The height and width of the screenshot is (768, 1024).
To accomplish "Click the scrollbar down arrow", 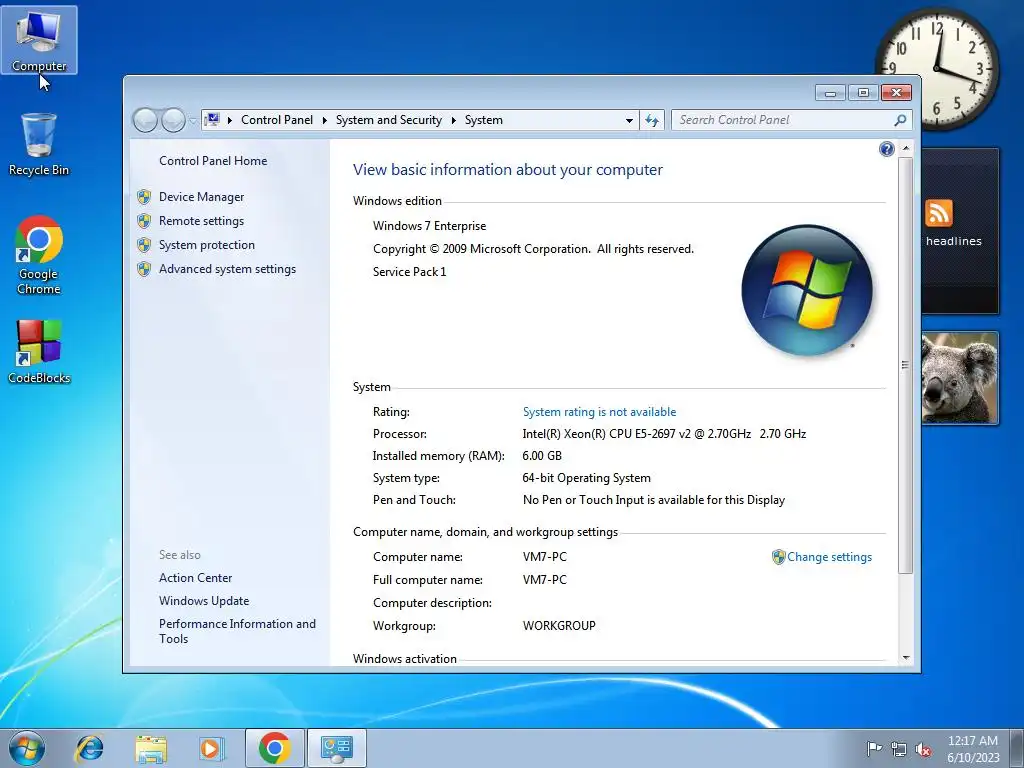I will [906, 658].
